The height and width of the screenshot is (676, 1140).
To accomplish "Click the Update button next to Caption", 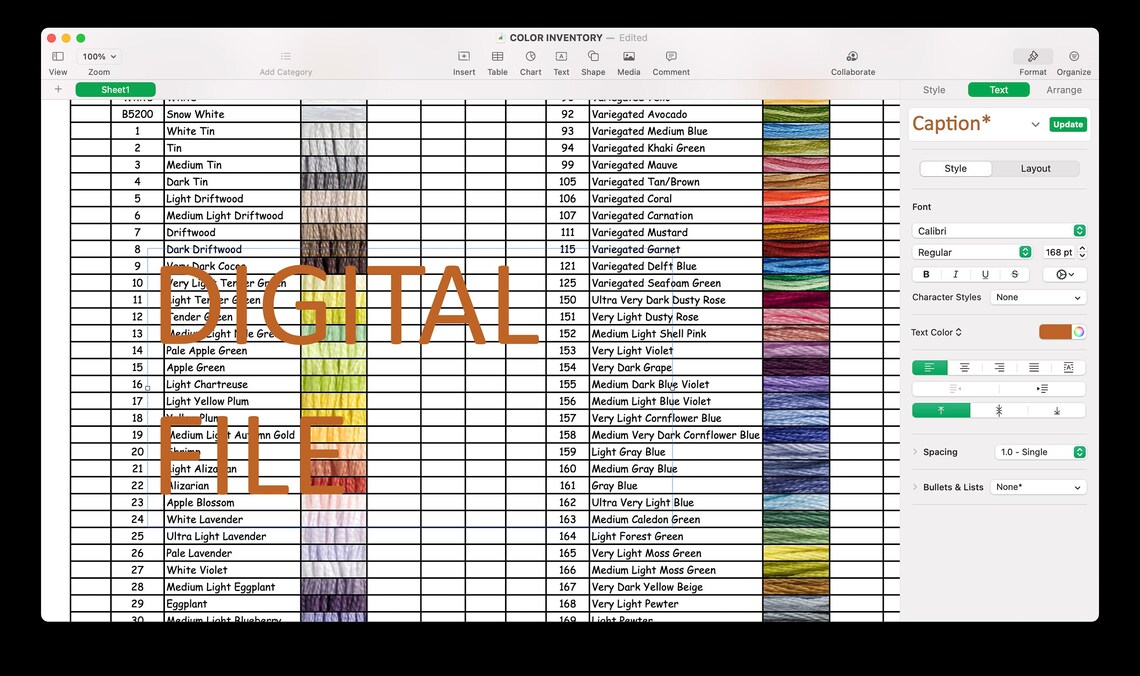I will (x=1067, y=124).
